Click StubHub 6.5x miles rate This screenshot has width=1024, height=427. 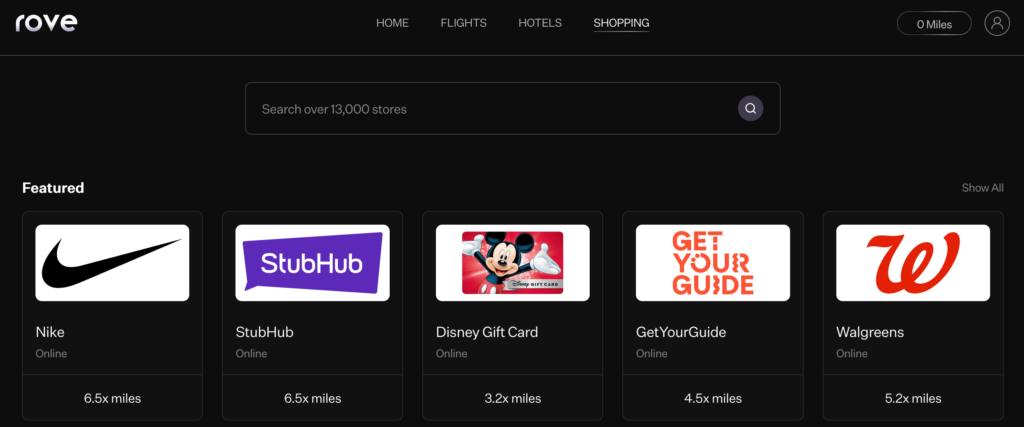[312, 398]
